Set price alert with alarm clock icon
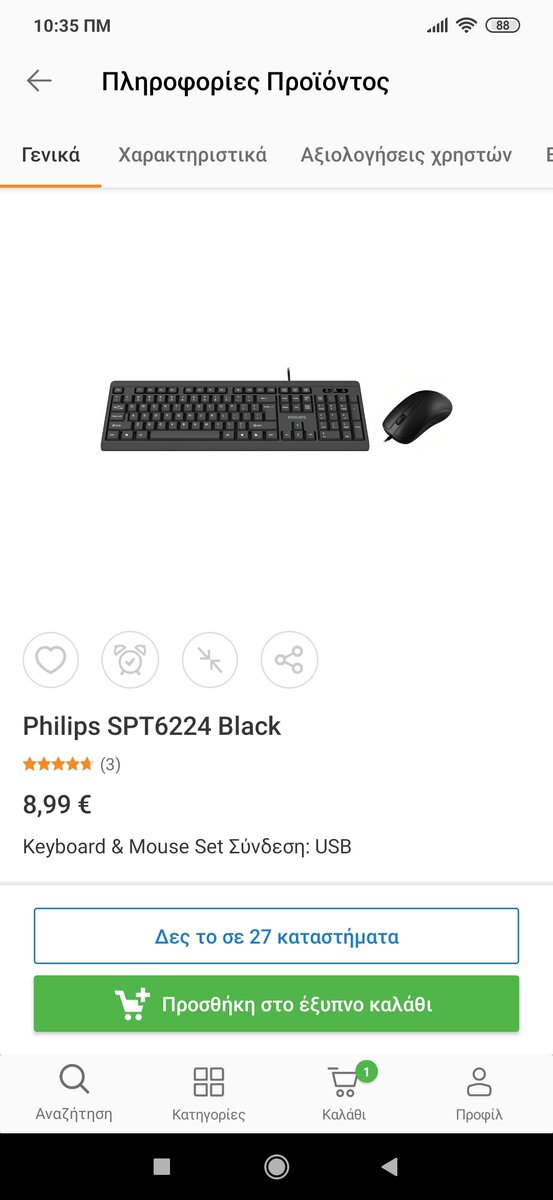The width and height of the screenshot is (553, 1200). tap(130, 660)
